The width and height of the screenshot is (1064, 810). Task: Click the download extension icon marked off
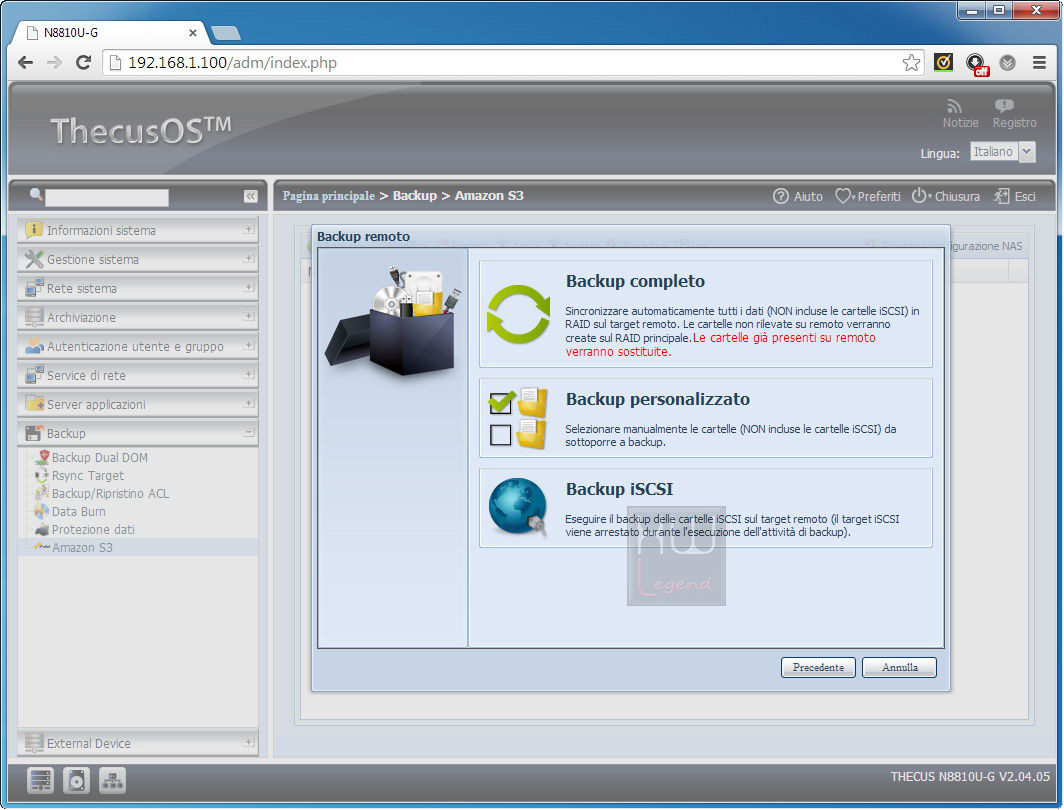[x=976, y=64]
